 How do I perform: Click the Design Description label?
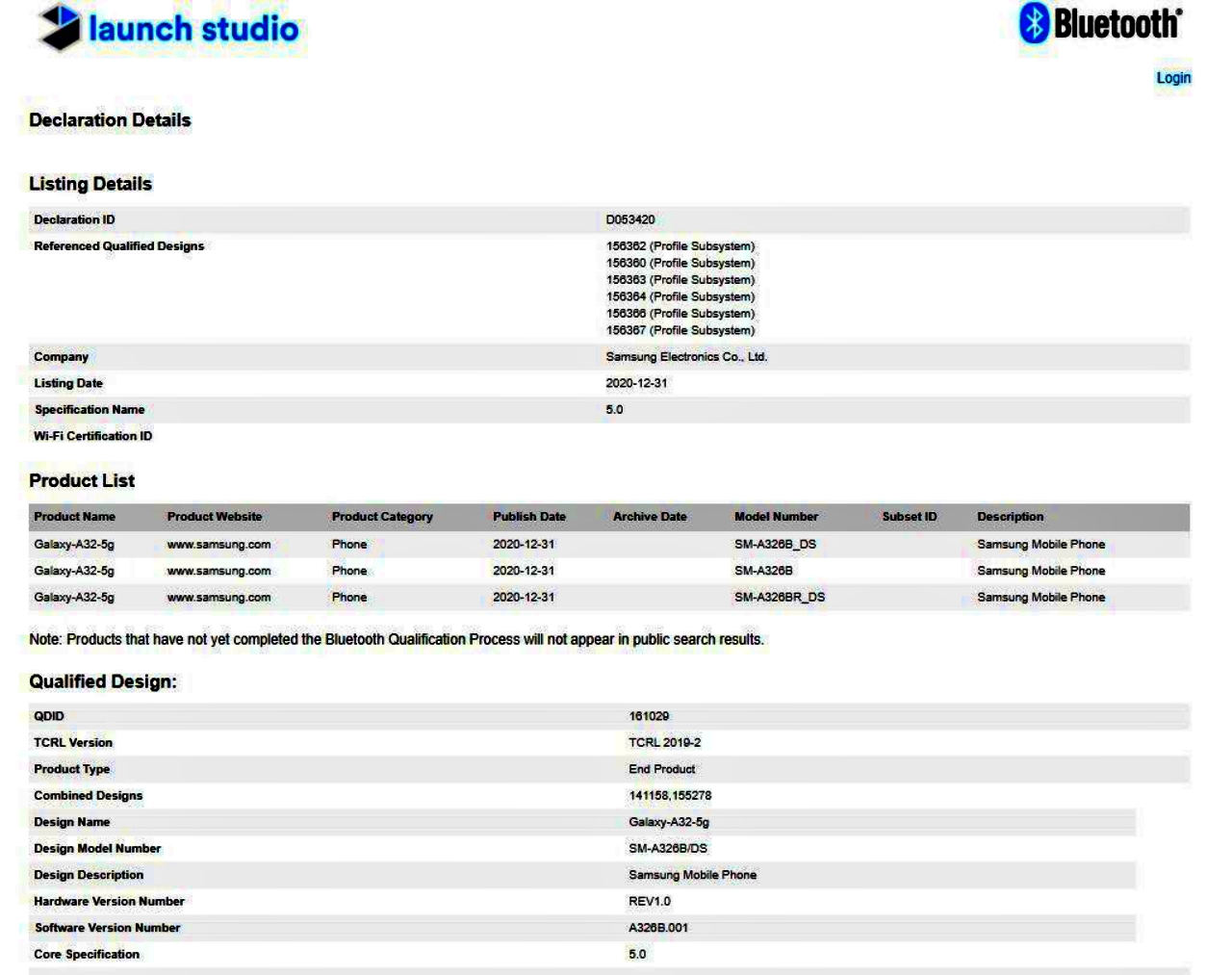pos(89,875)
